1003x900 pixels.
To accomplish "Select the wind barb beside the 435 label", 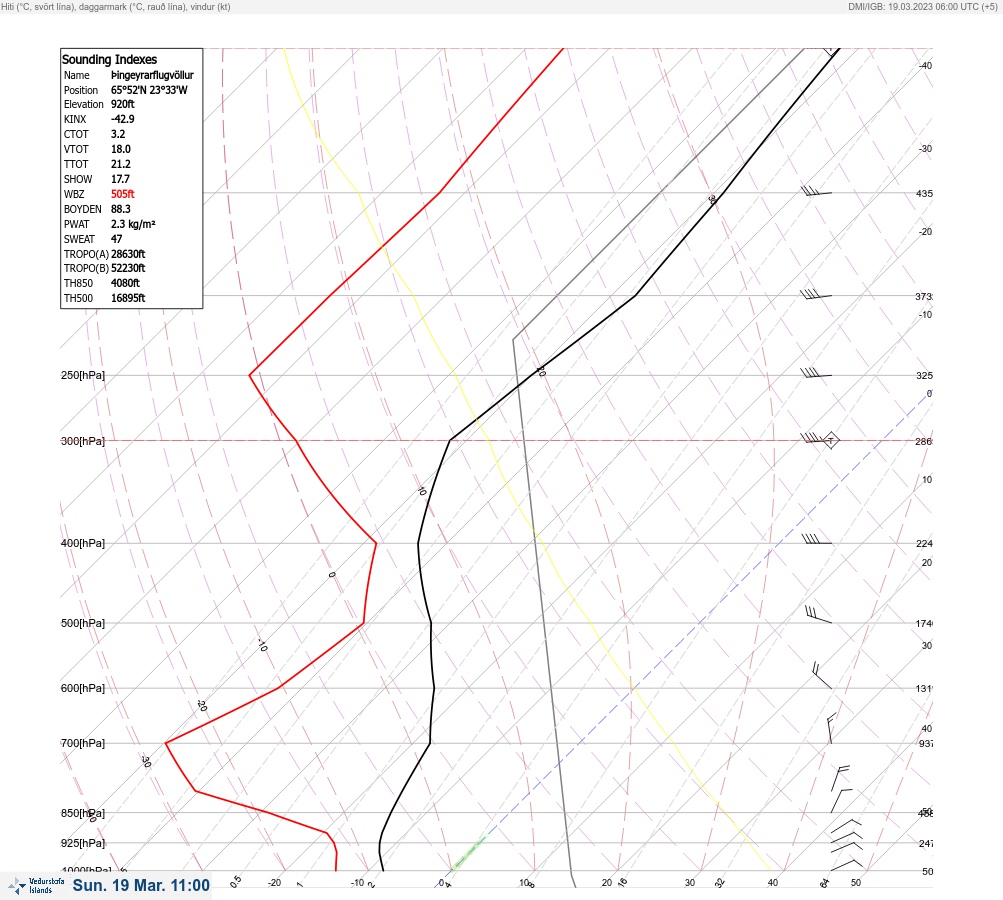I will (x=816, y=191).
